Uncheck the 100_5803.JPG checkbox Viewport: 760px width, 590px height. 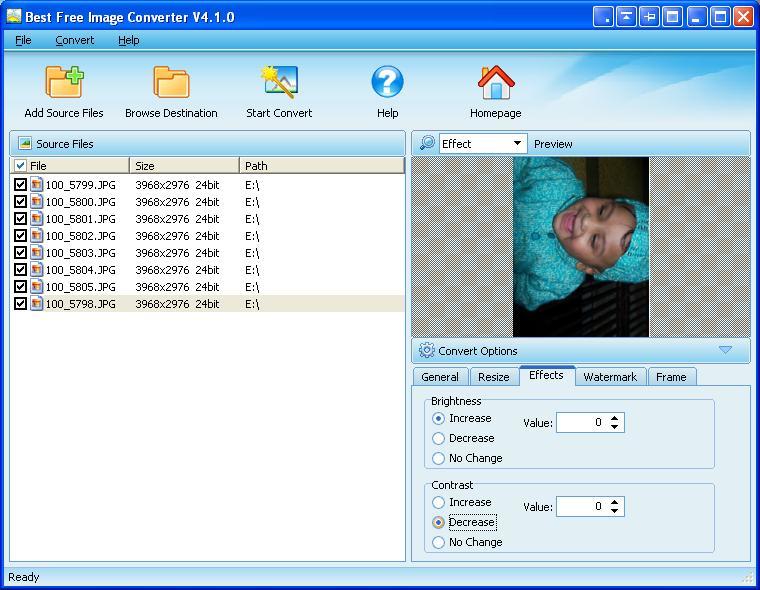[20, 252]
